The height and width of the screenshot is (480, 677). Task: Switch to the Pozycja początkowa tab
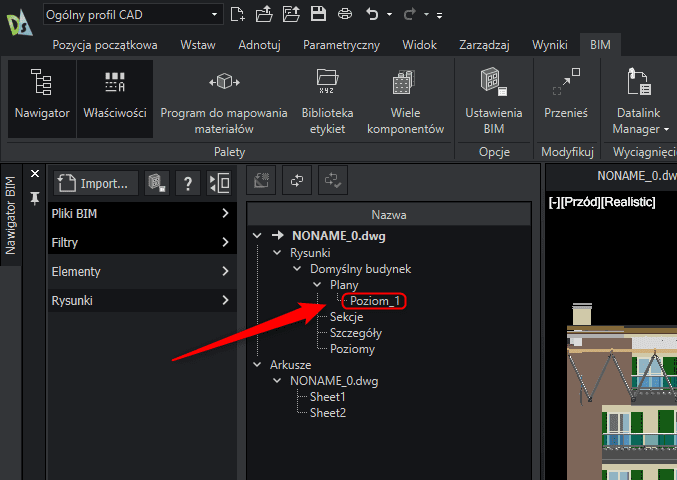(105, 45)
